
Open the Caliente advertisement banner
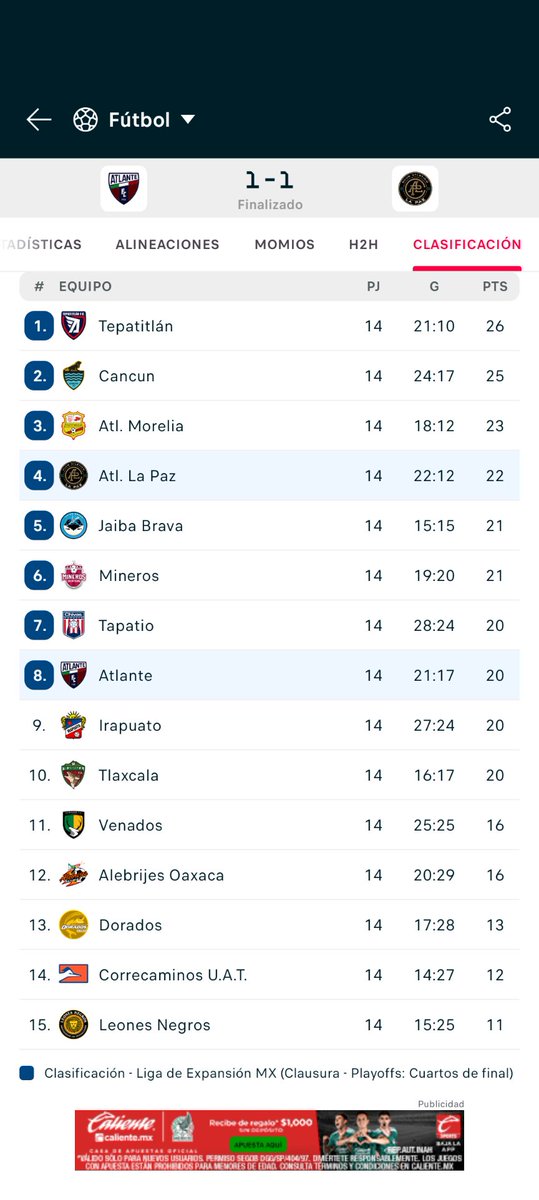click(269, 1140)
